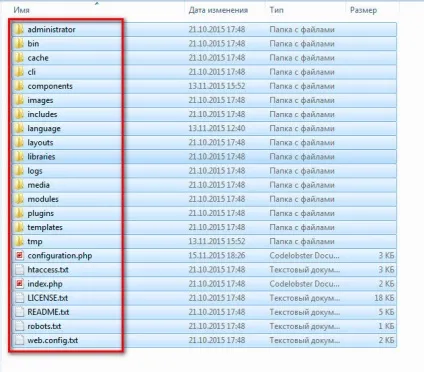Click the web.config.txt file icon

pyautogui.click(x=19, y=340)
